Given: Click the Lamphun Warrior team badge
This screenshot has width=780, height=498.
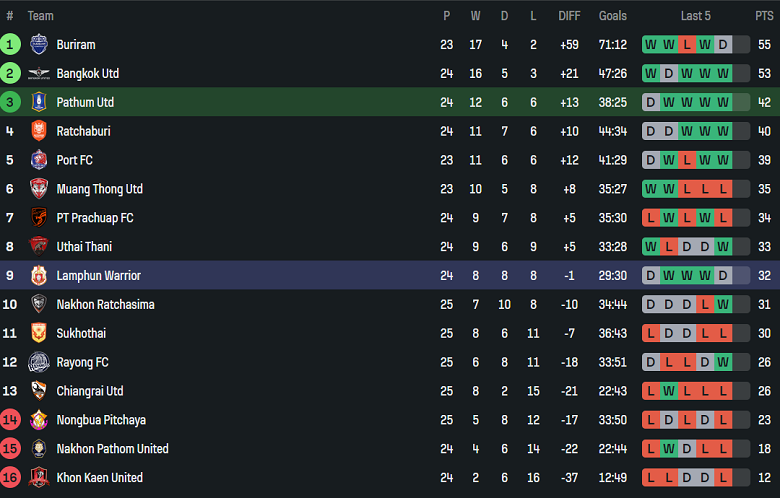Looking at the screenshot, I should [39, 275].
